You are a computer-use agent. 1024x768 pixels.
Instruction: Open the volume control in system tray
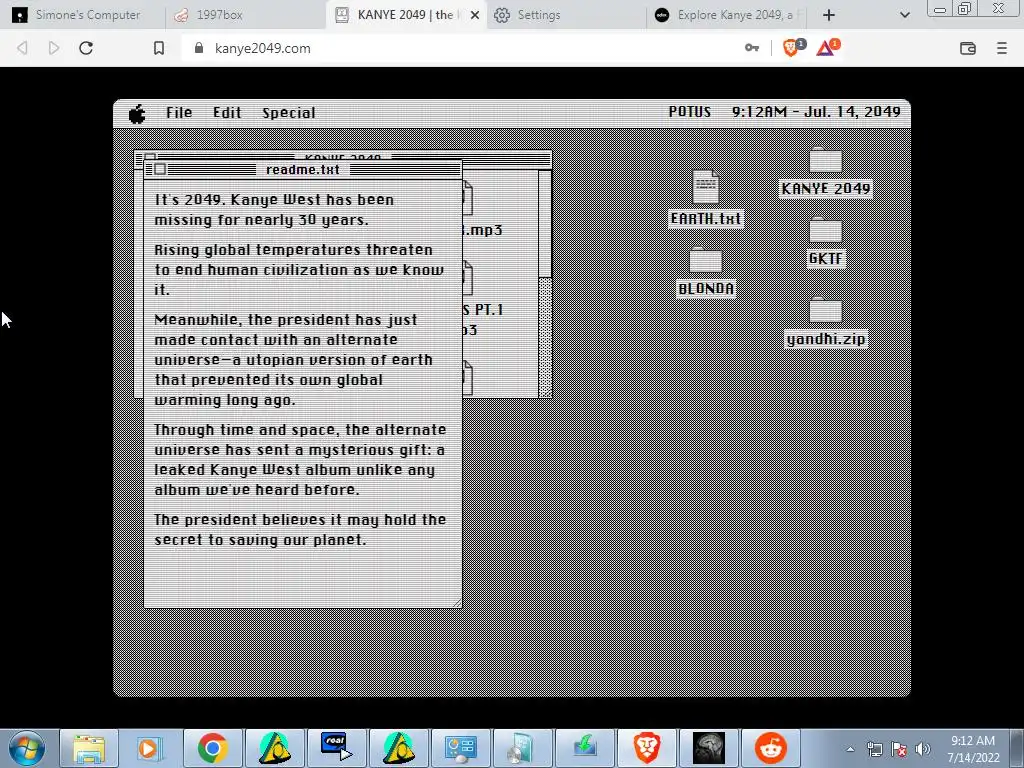point(922,749)
